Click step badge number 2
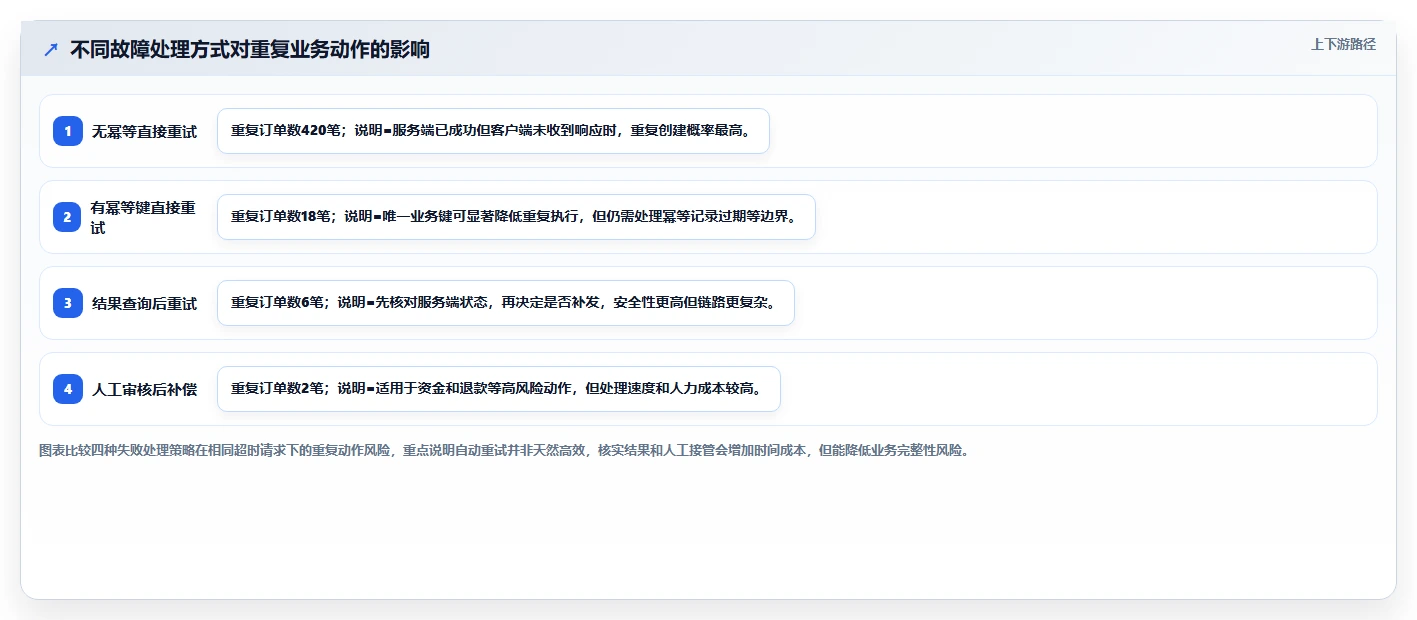The width and height of the screenshot is (1417, 620). [x=68, y=217]
